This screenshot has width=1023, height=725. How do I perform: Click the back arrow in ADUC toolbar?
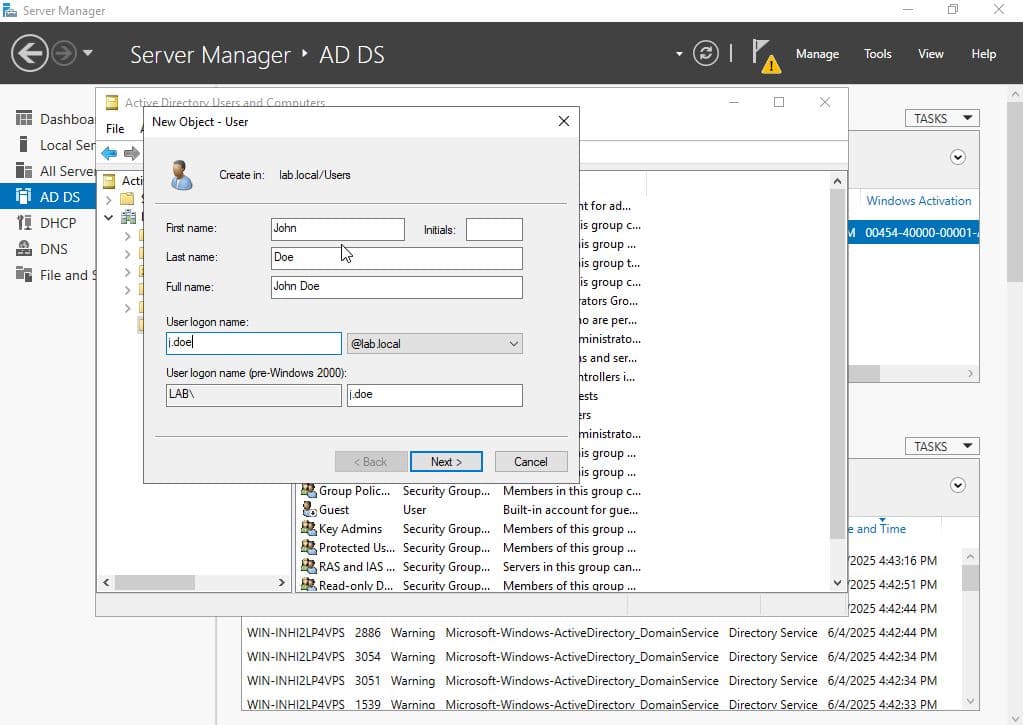tap(109, 153)
